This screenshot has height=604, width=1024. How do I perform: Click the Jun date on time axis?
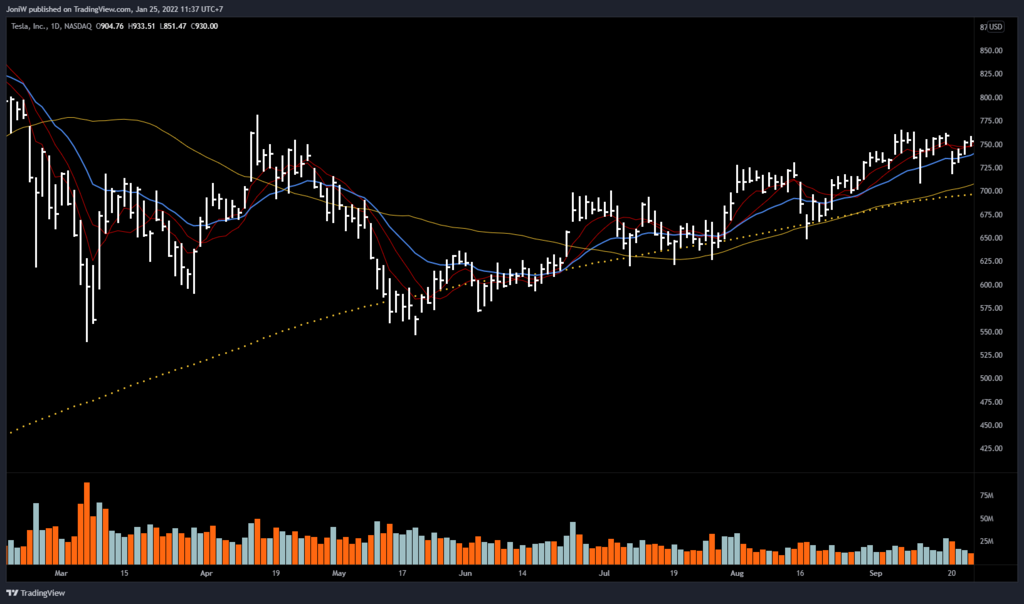[465, 575]
